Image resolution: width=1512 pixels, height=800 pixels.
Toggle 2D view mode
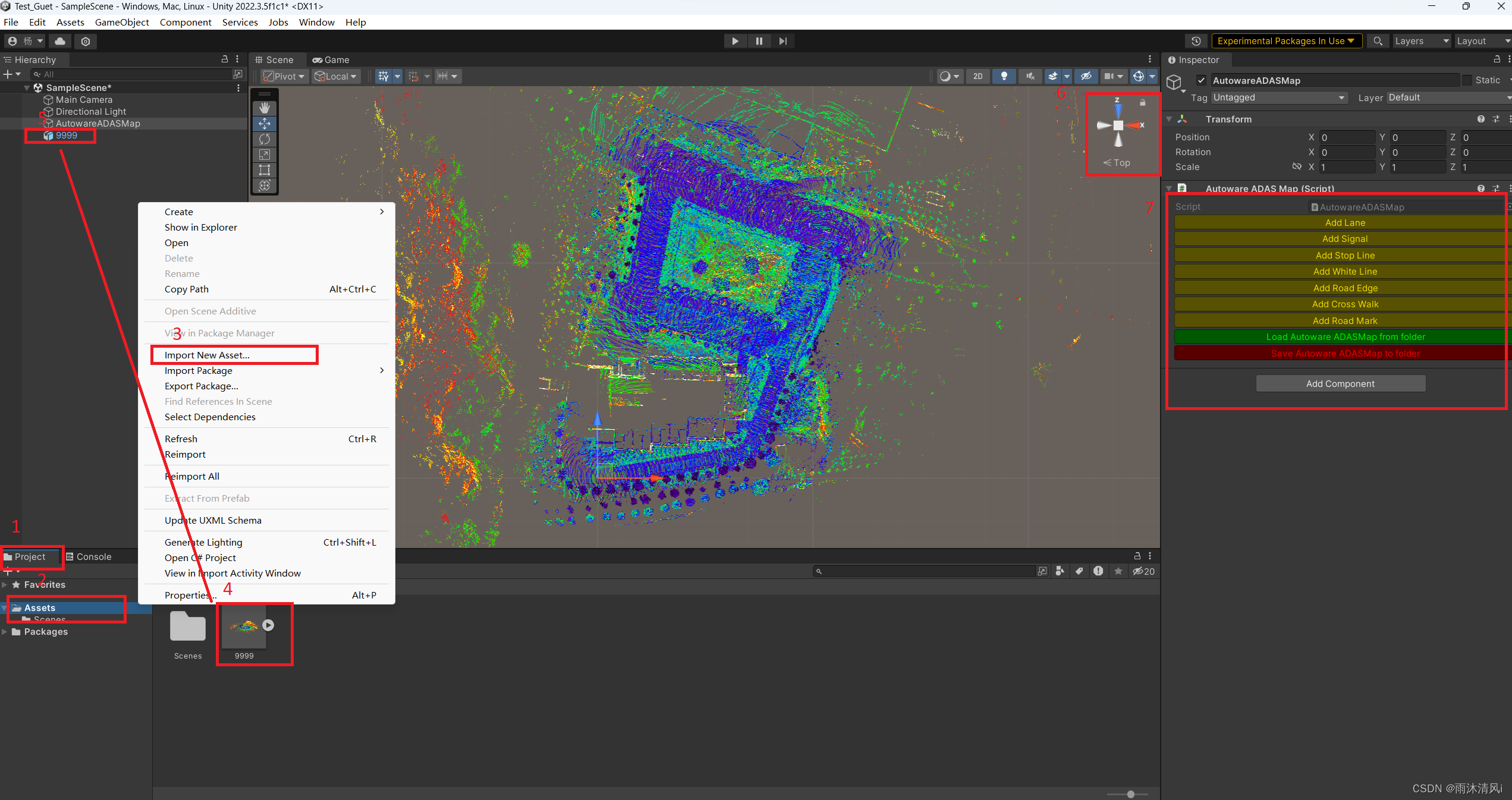tap(977, 76)
